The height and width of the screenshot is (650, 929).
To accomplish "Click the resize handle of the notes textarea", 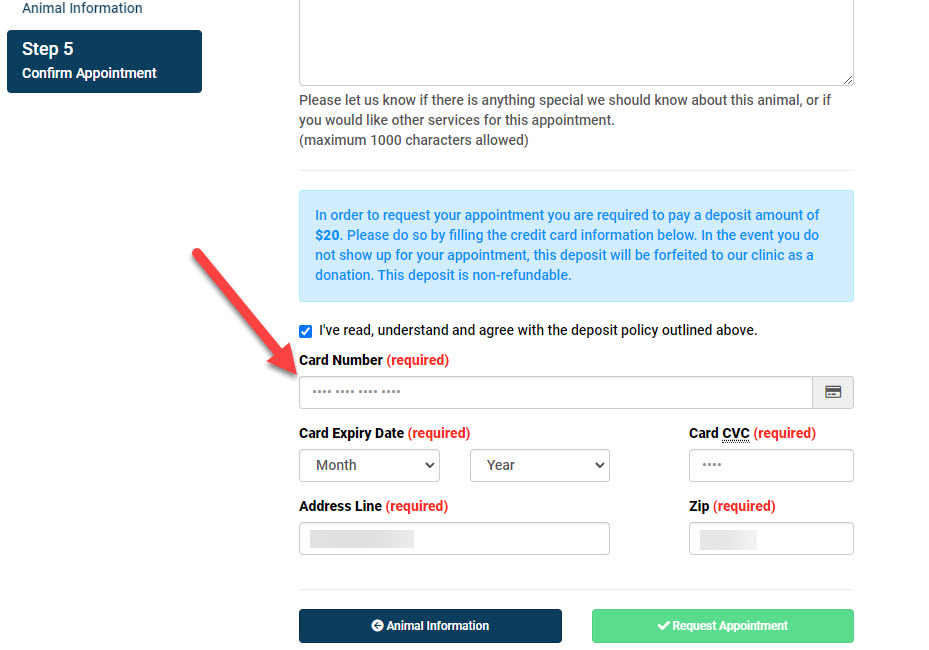I will coord(848,80).
